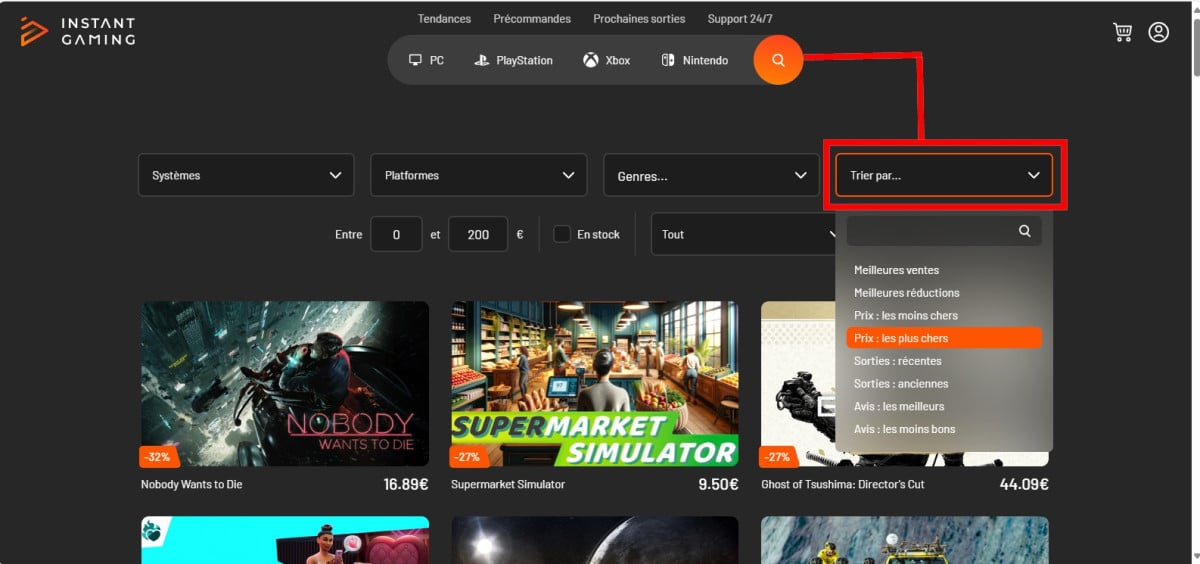
Task: Open the Tendances link
Action: (x=444, y=19)
